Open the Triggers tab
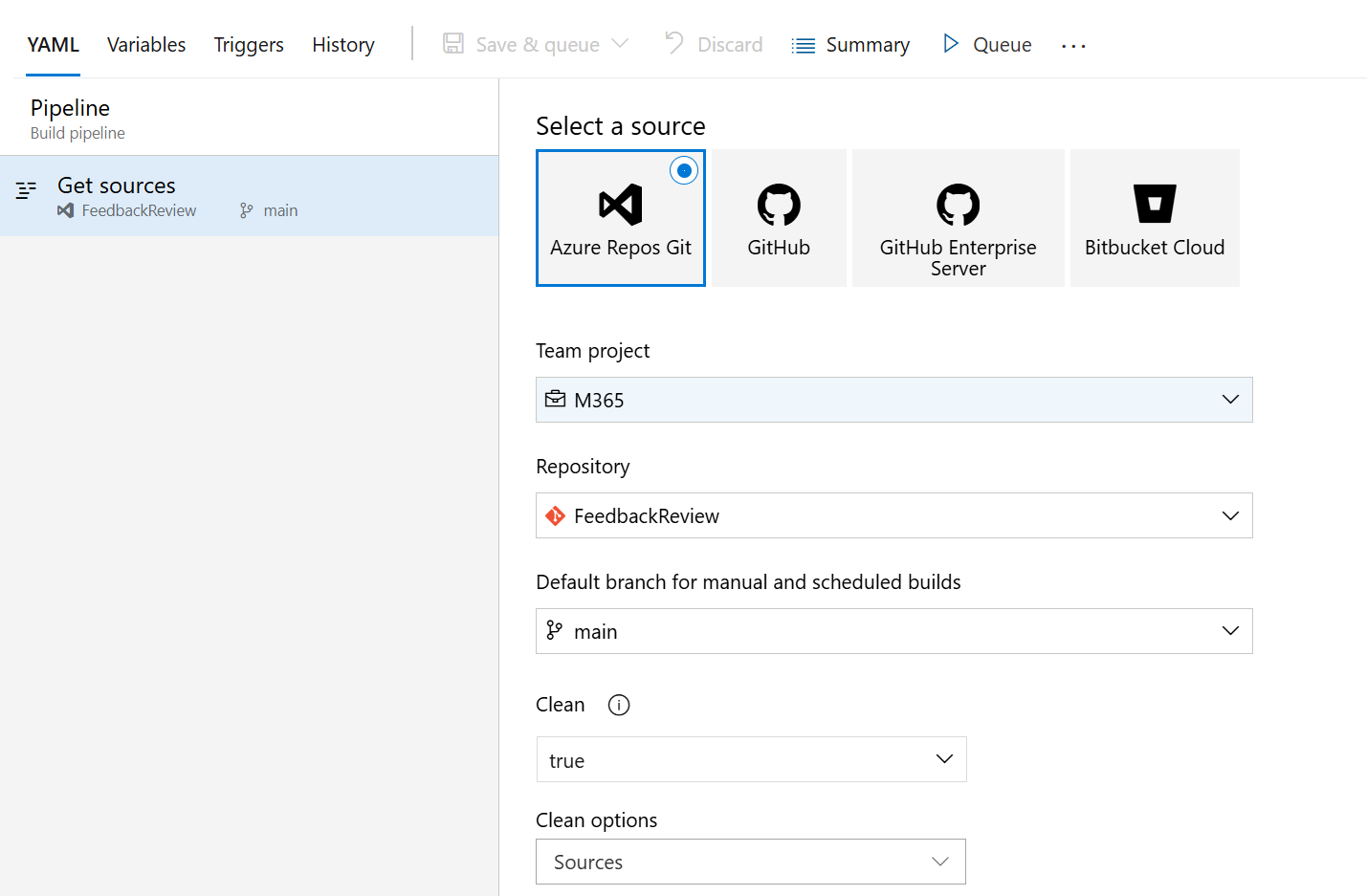The width and height of the screenshot is (1367, 896). (249, 45)
